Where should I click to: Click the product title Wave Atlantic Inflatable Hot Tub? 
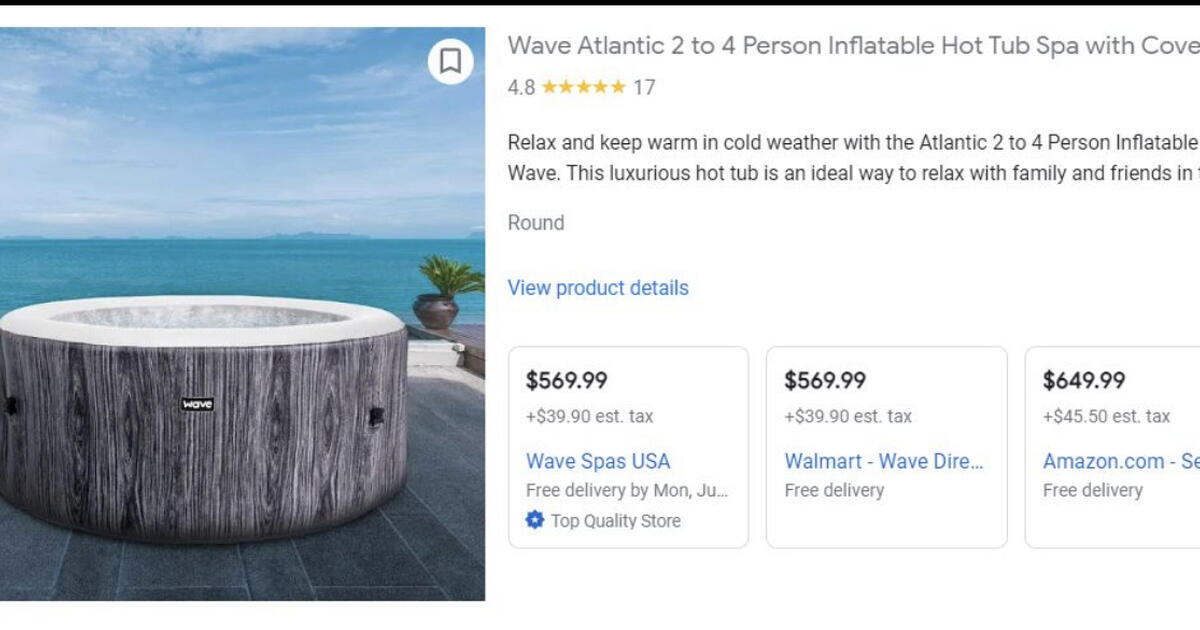click(850, 45)
